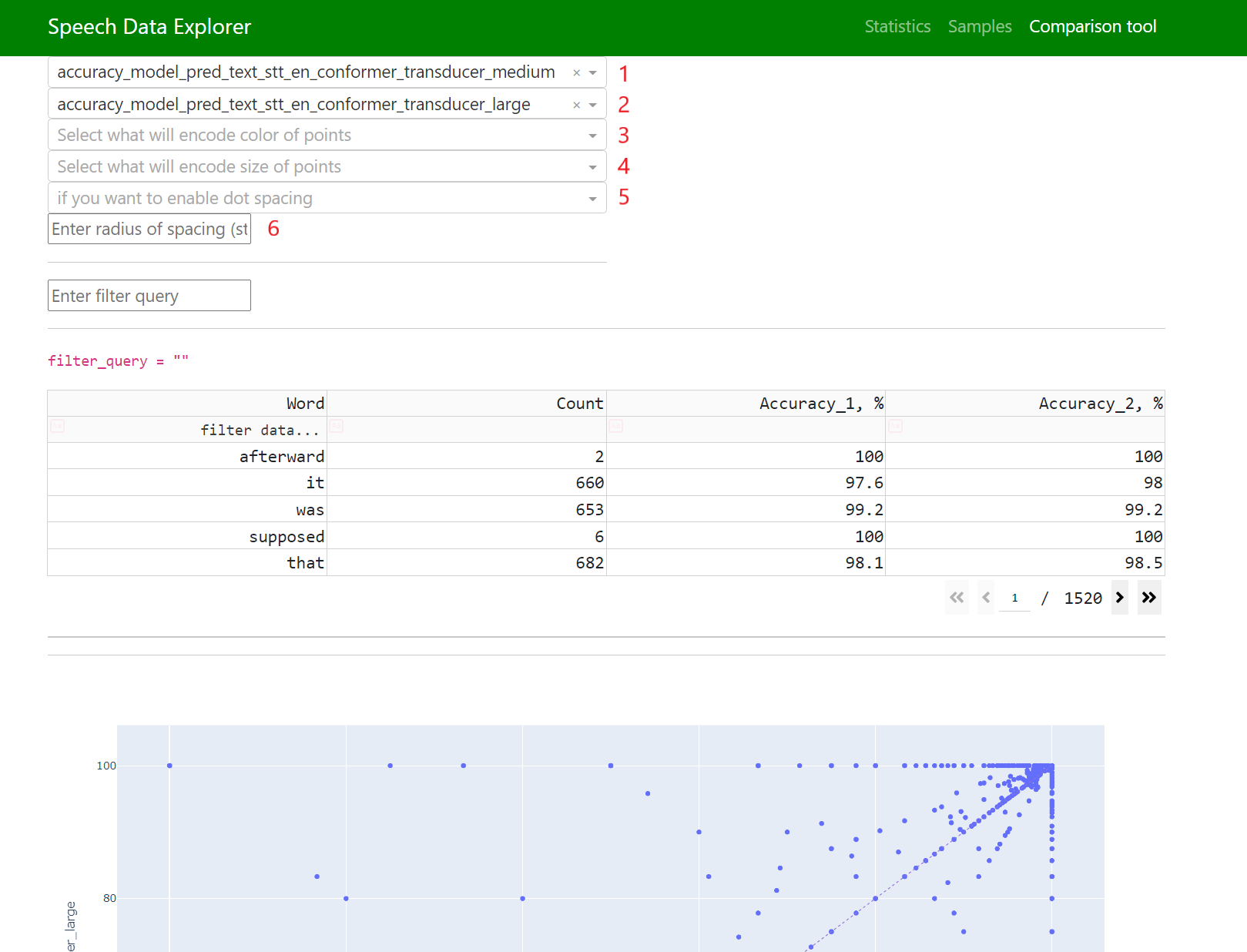This screenshot has height=952, width=1247.
Task: Toggle case sensitivity in Accuracy_2 filter
Action: coord(896,426)
